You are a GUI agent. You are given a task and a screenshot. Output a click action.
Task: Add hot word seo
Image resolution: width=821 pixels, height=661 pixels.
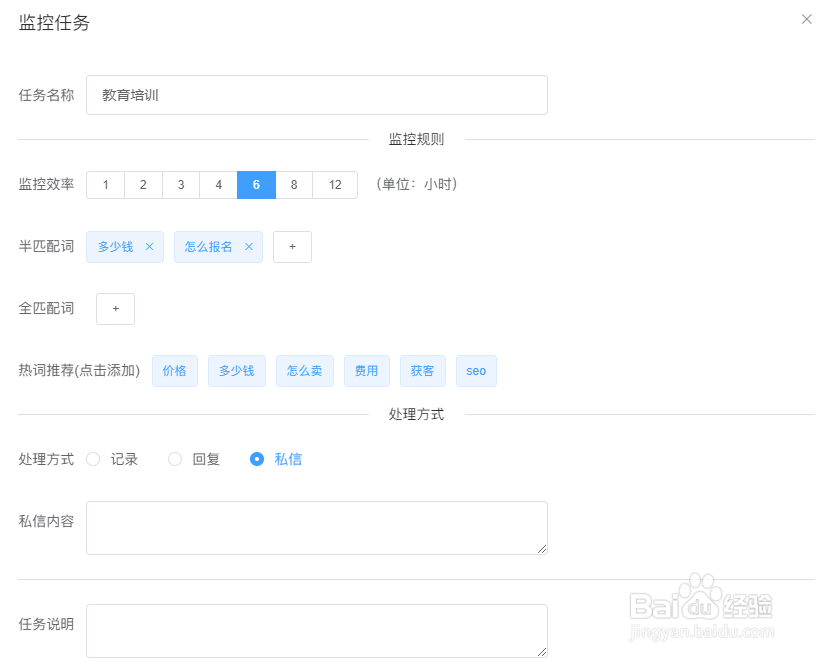coord(476,371)
